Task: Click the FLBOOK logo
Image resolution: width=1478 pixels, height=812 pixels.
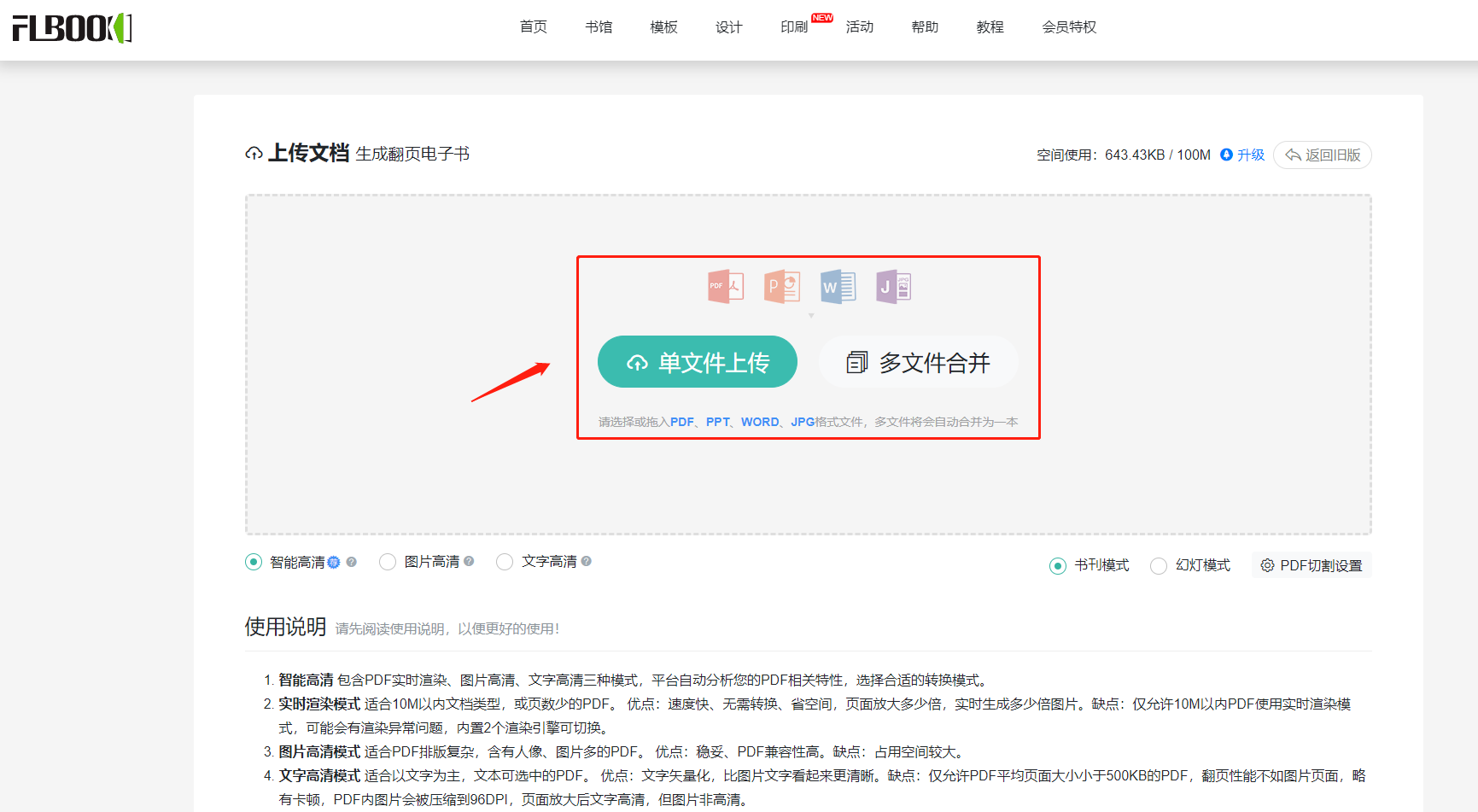Action: coord(72,28)
